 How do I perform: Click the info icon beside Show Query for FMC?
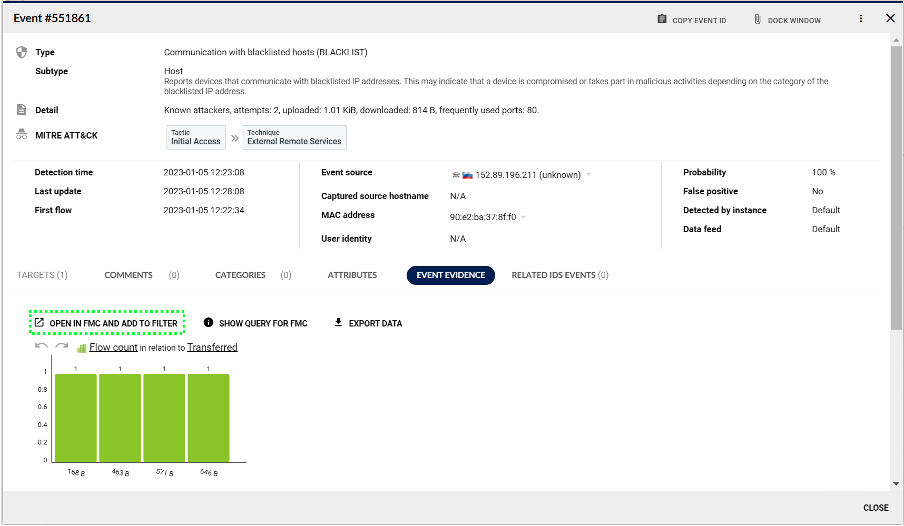[208, 323]
